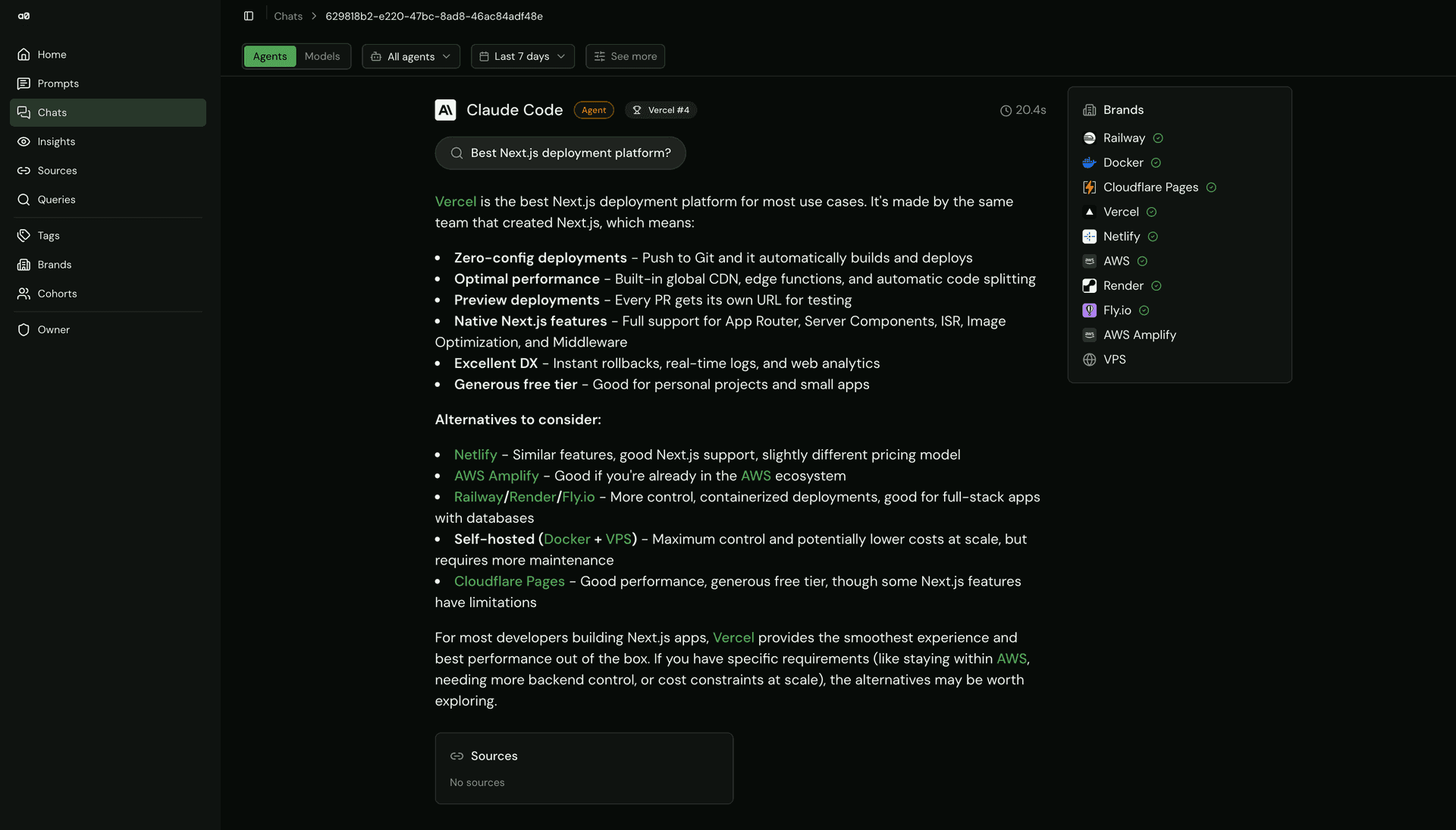The image size is (1456, 830).
Task: Click the 'Alternatives to consider:' heading
Action: [518, 420]
